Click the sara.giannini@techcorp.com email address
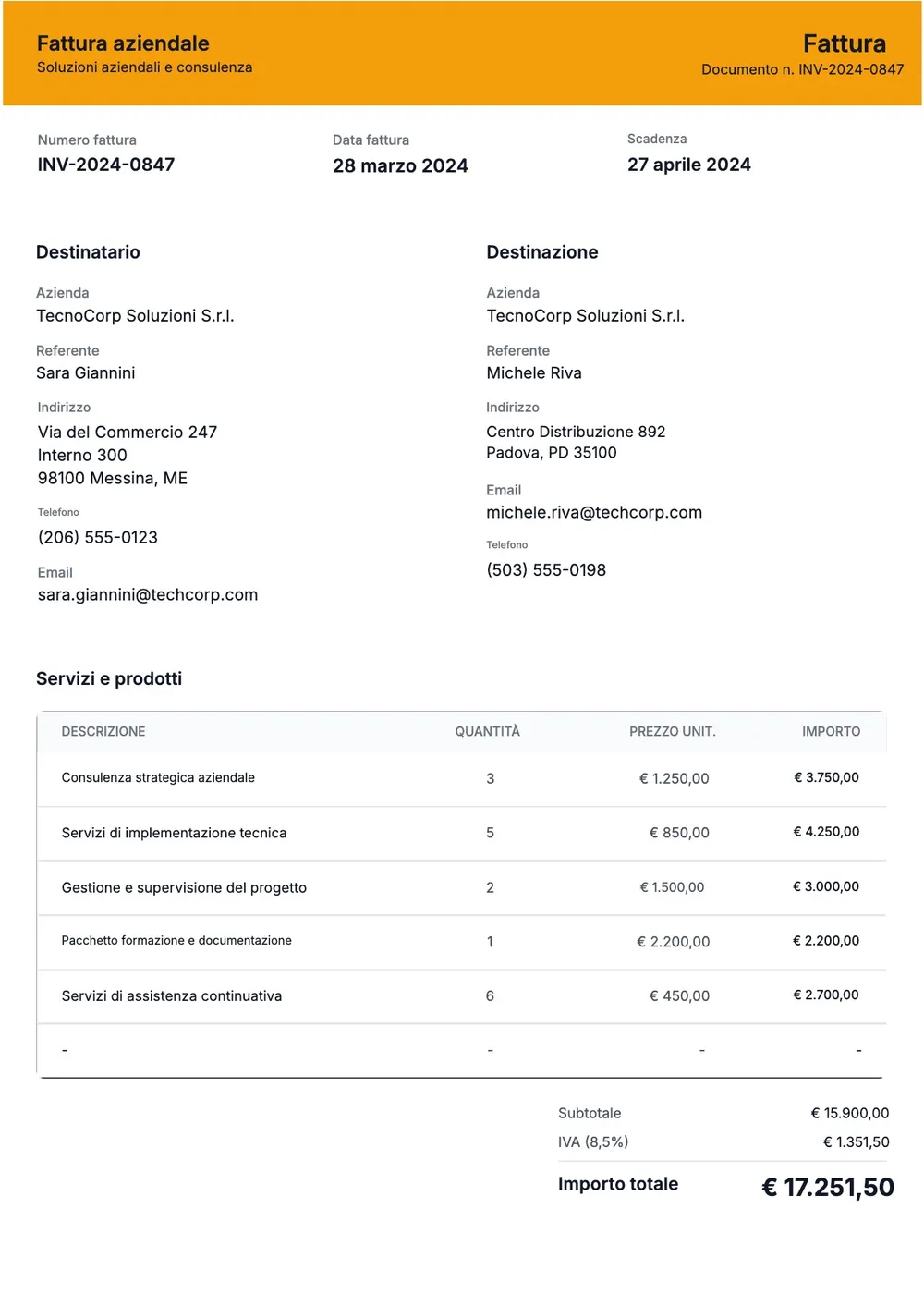Image resolution: width=924 pixels, height=1306 pixels. tap(148, 595)
